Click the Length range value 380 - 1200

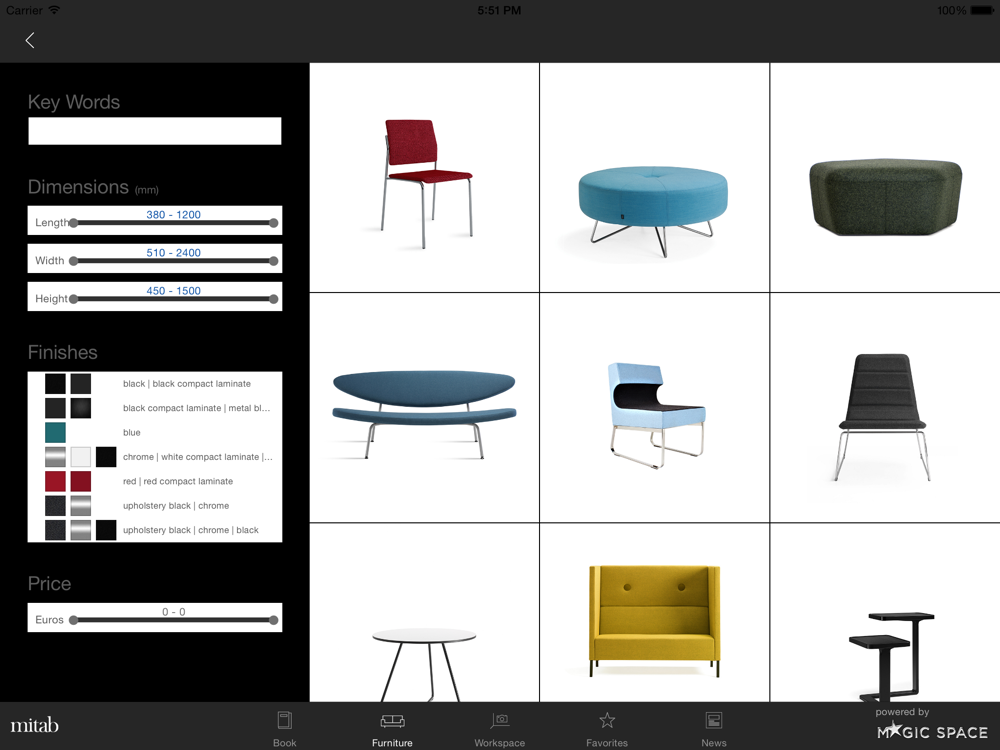(x=173, y=215)
